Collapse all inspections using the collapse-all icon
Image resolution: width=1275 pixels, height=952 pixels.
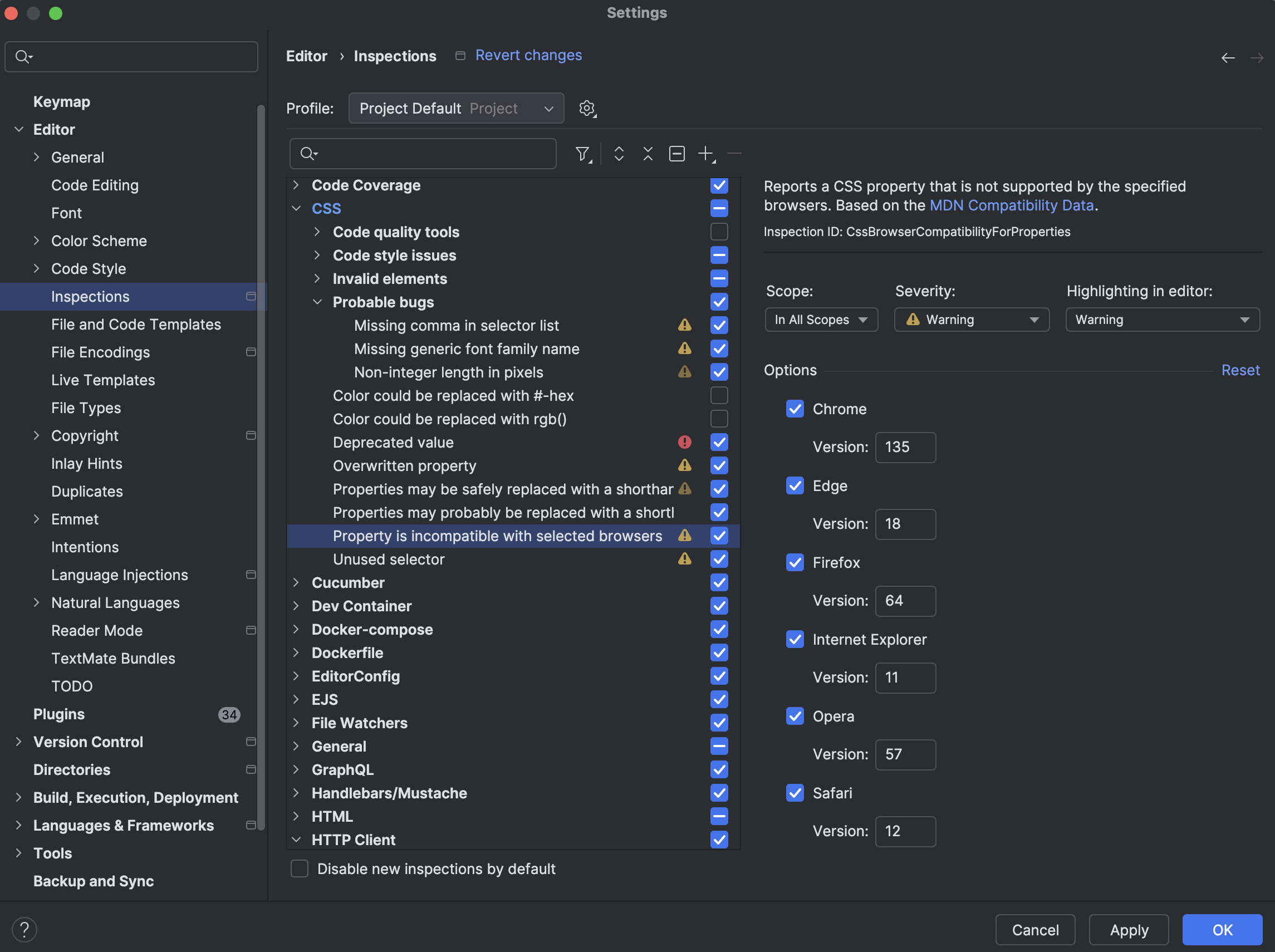point(648,154)
